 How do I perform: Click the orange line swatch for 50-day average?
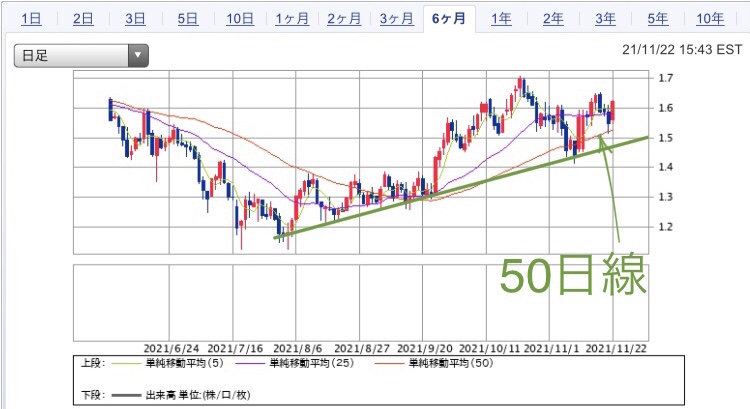click(x=389, y=364)
